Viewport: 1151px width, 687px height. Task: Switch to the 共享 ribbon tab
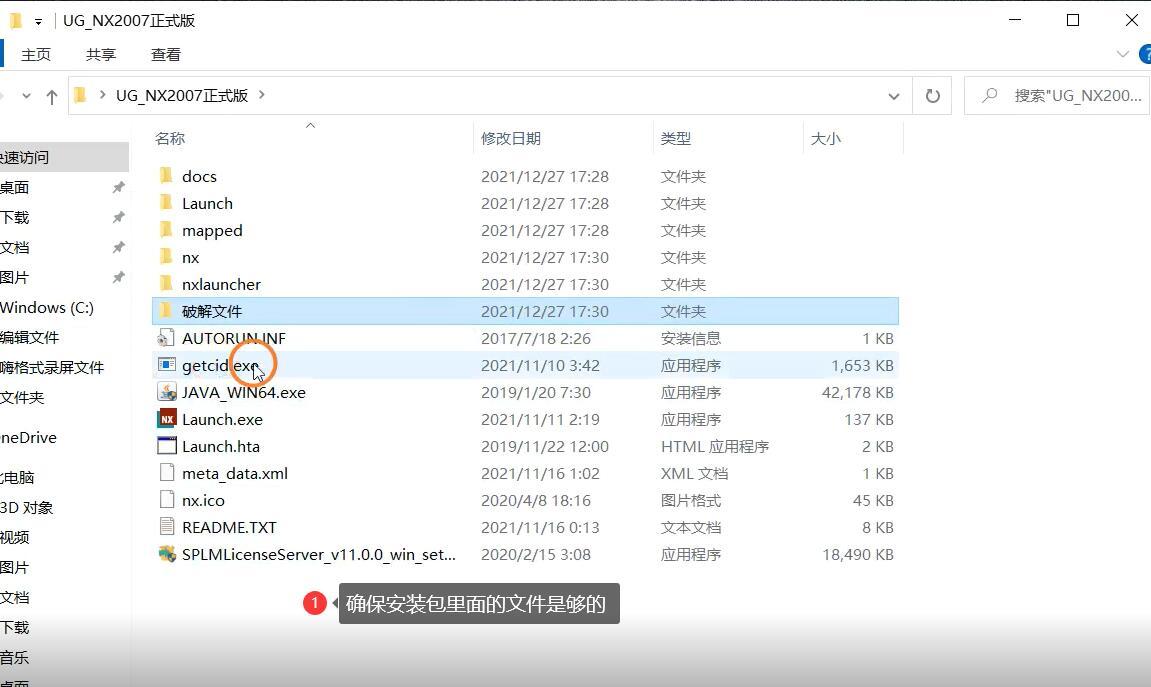[100, 54]
